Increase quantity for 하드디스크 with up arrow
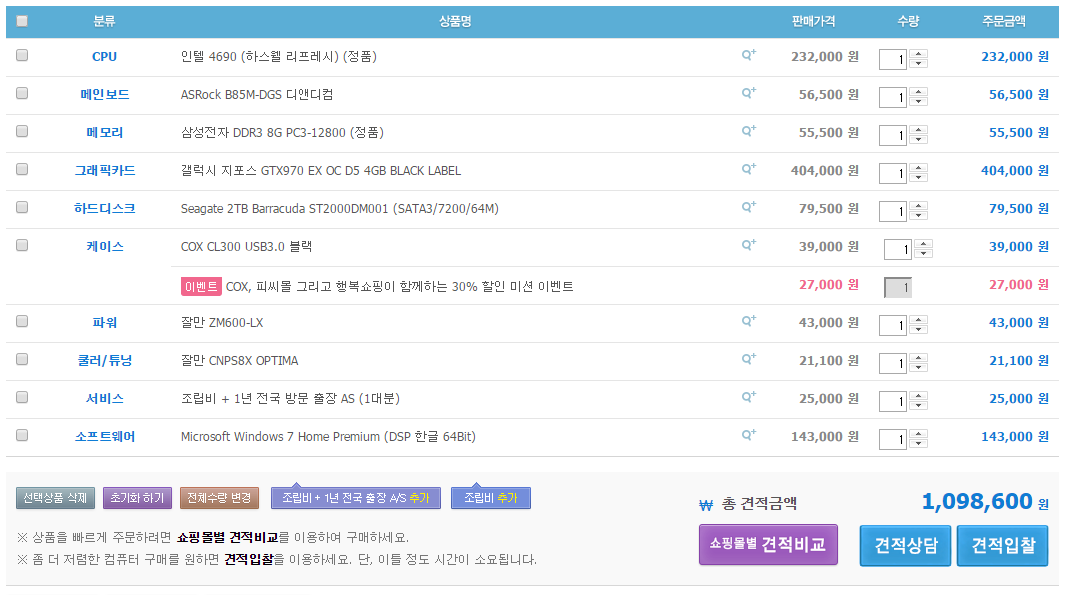This screenshot has height=595, width=1068. (919, 207)
